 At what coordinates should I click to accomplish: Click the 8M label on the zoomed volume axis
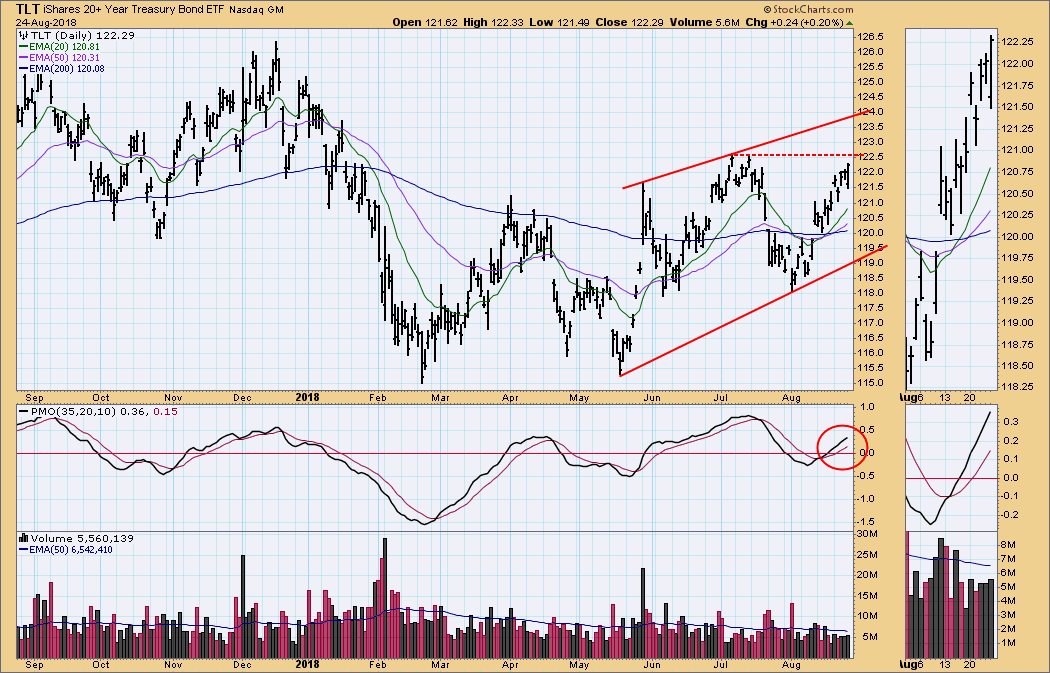click(x=1009, y=545)
